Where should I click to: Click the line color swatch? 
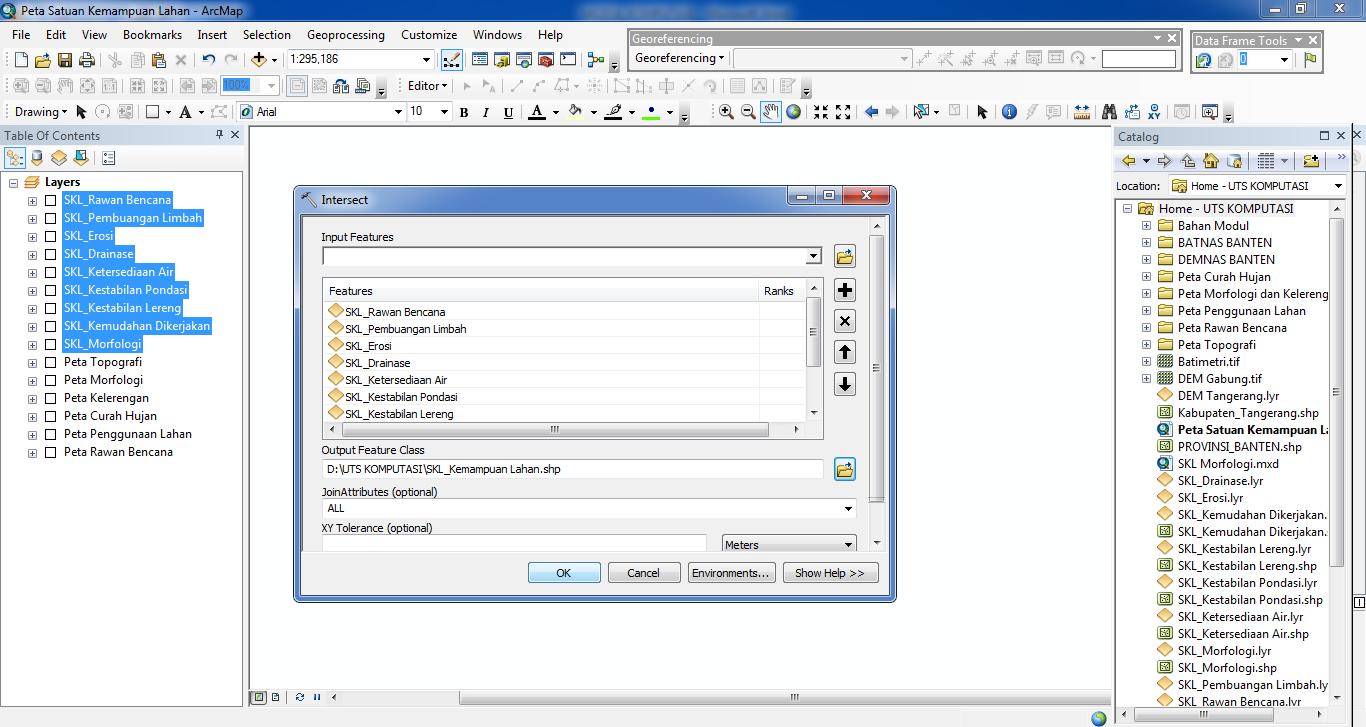(614, 112)
